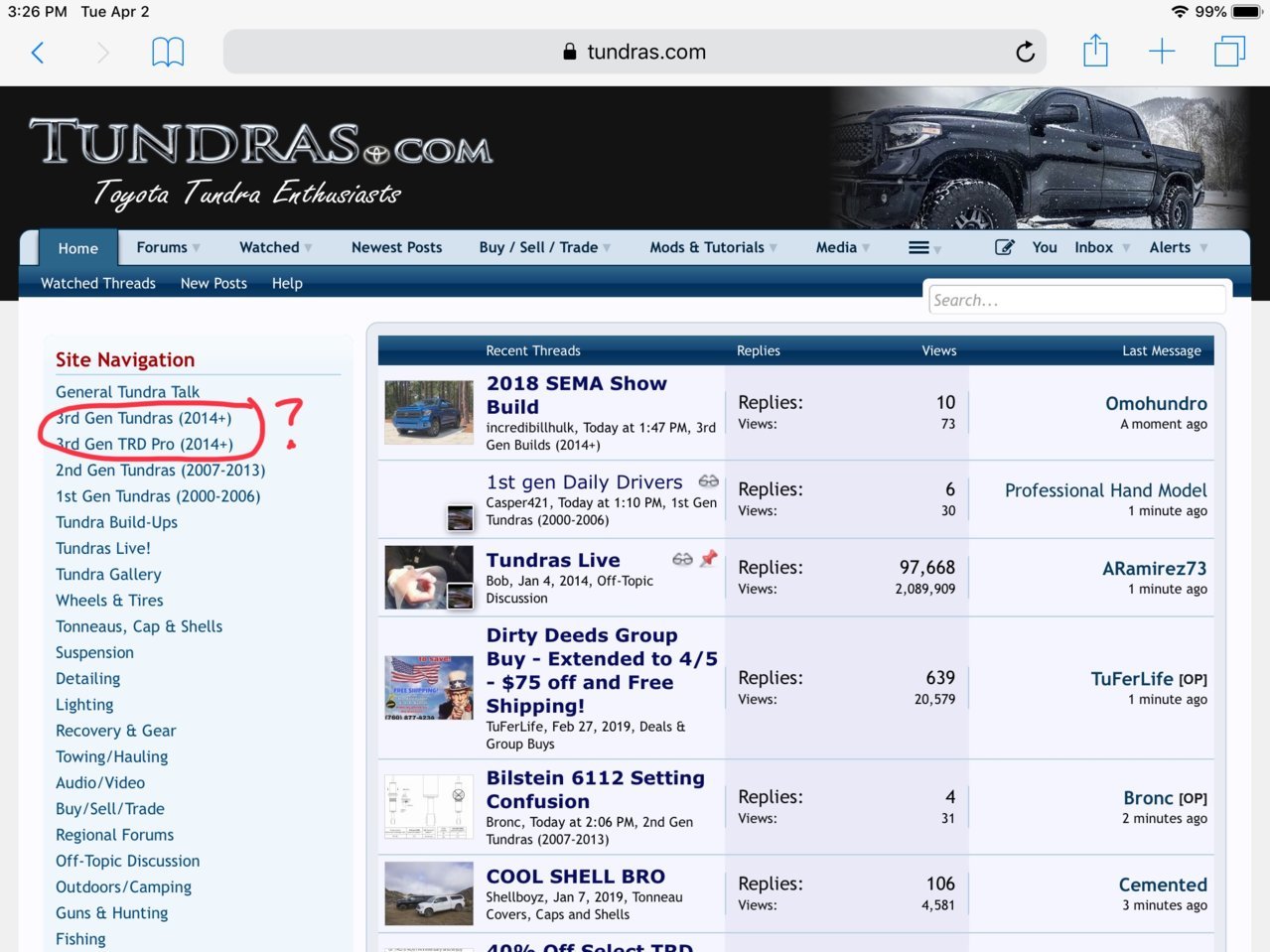
Task: Open Recovery & Gear sidebar link
Action: 115,731
